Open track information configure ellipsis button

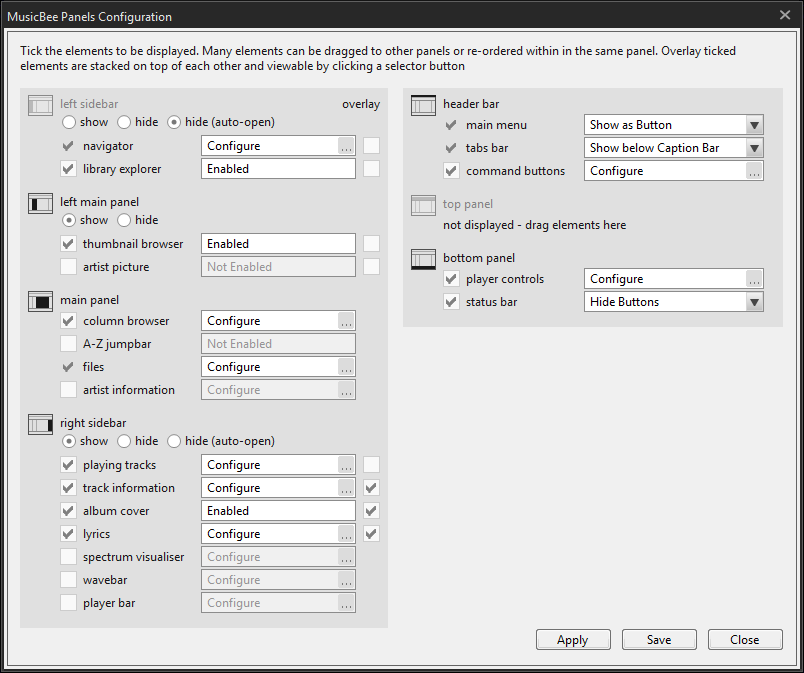click(347, 488)
